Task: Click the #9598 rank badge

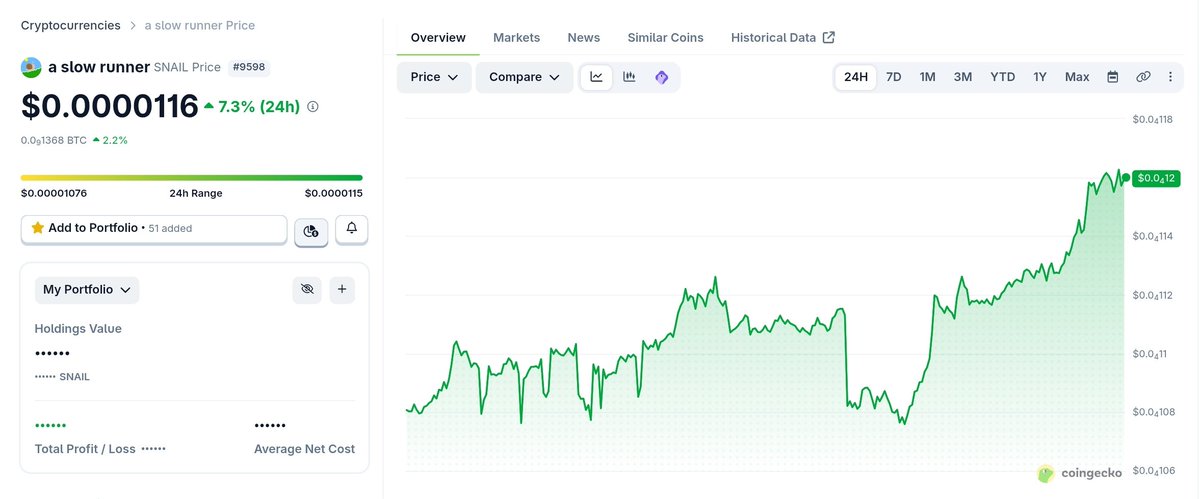Action: (x=250, y=67)
